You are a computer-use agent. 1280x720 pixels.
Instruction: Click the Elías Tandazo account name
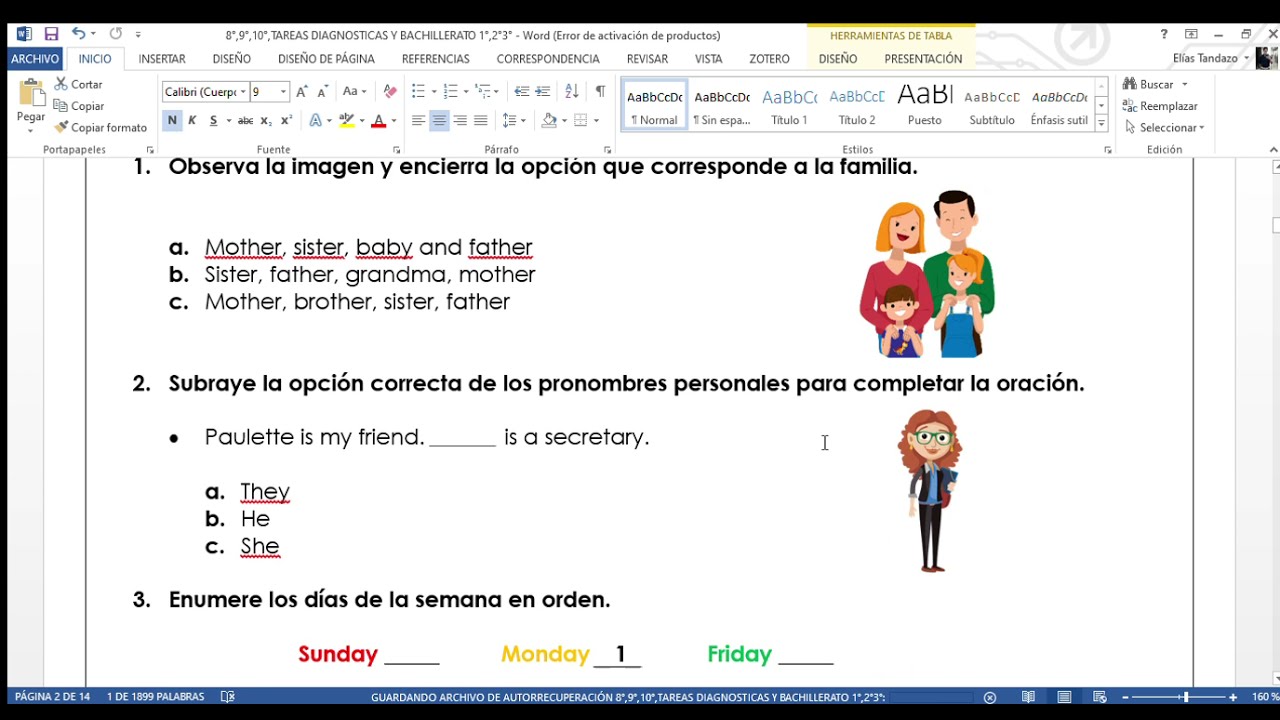pos(1205,59)
